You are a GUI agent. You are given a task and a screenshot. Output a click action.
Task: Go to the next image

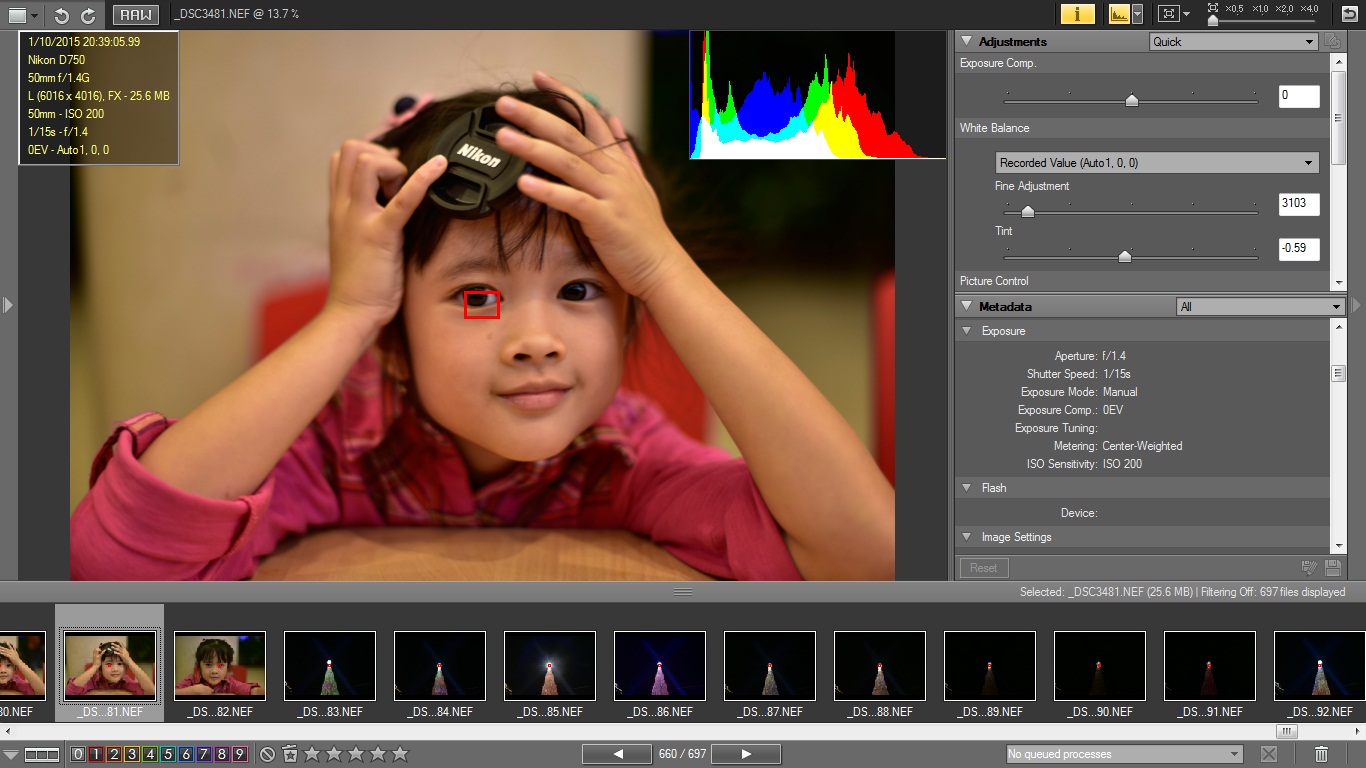pos(745,754)
